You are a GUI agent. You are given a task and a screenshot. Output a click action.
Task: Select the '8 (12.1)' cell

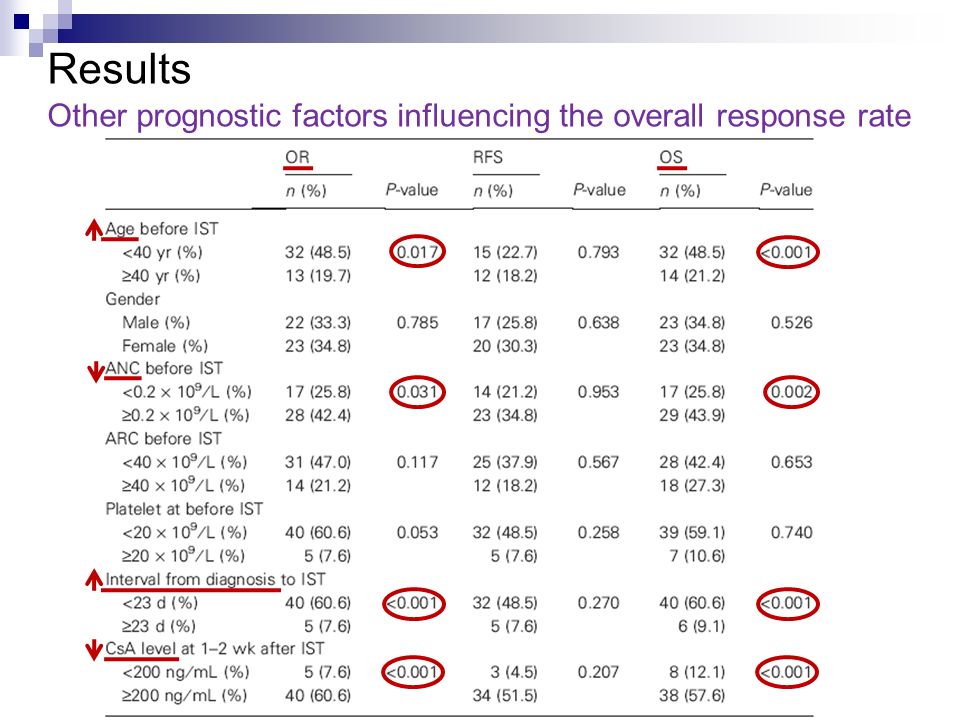(697, 672)
